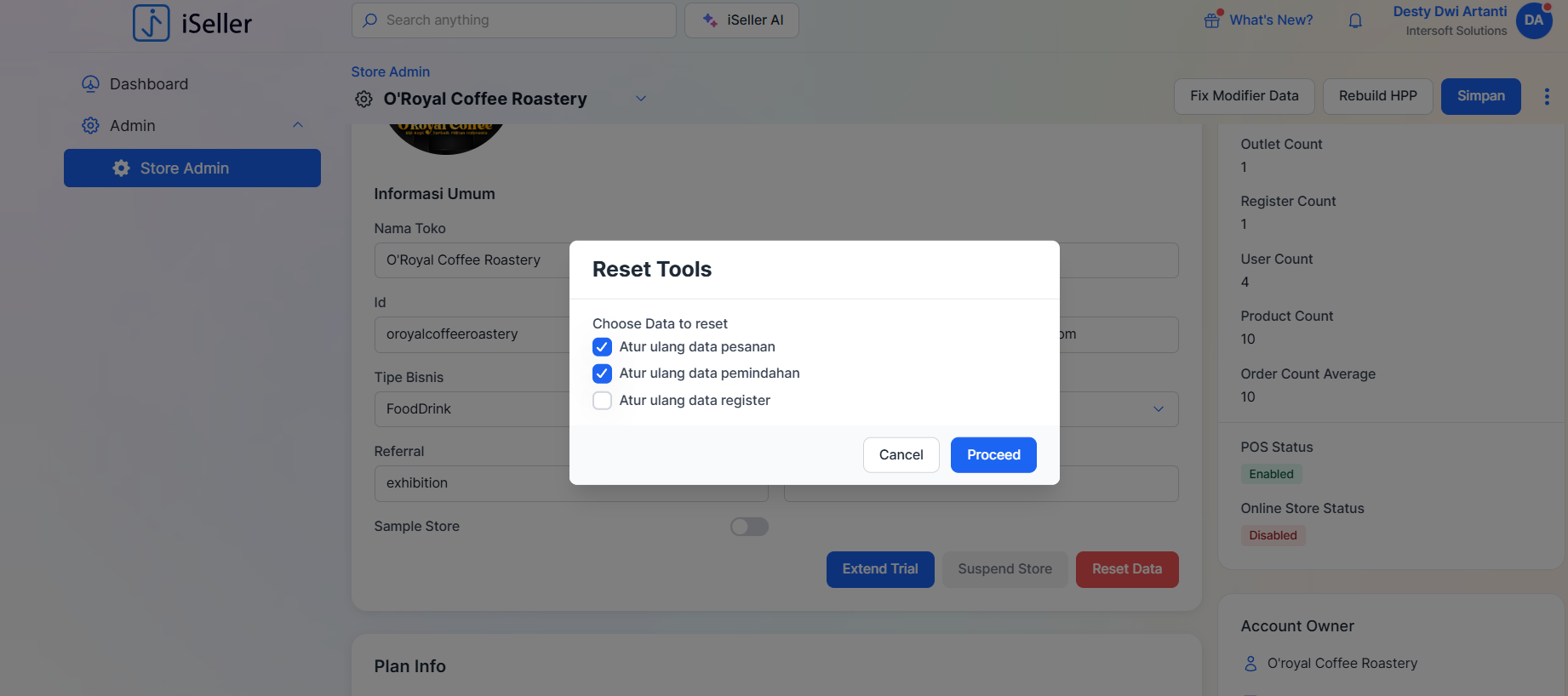Uncheck Atur ulang data pemindahan
This screenshot has width=1568, height=696.
click(602, 374)
